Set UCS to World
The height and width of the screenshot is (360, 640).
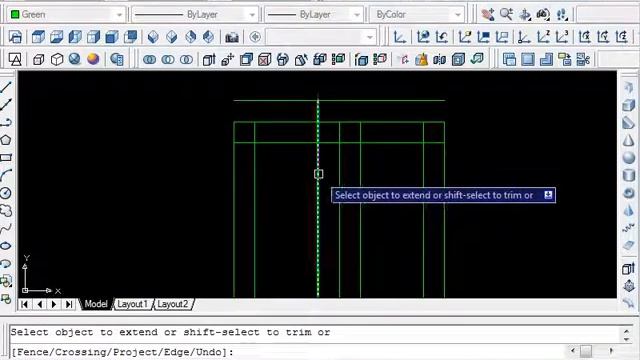point(423,37)
